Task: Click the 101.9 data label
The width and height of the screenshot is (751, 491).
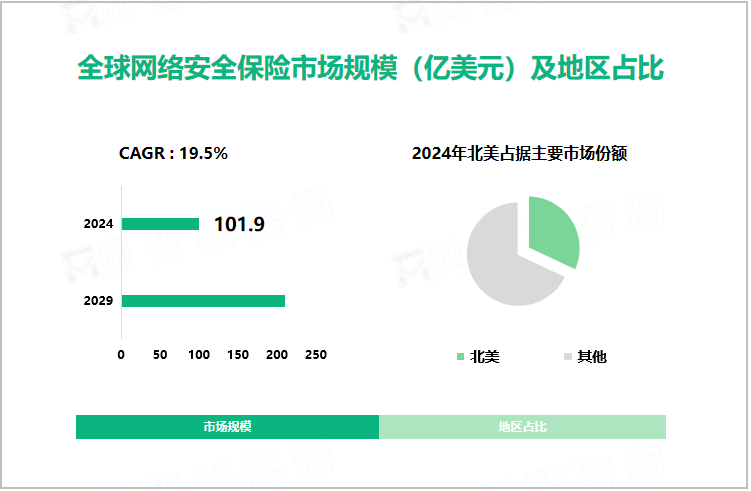Action: [x=239, y=224]
